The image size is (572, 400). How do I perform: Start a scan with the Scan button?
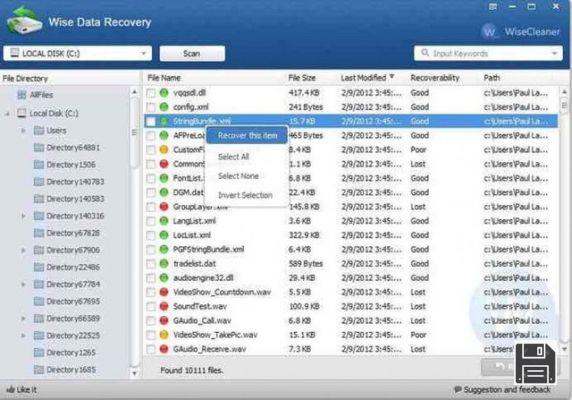click(x=192, y=54)
